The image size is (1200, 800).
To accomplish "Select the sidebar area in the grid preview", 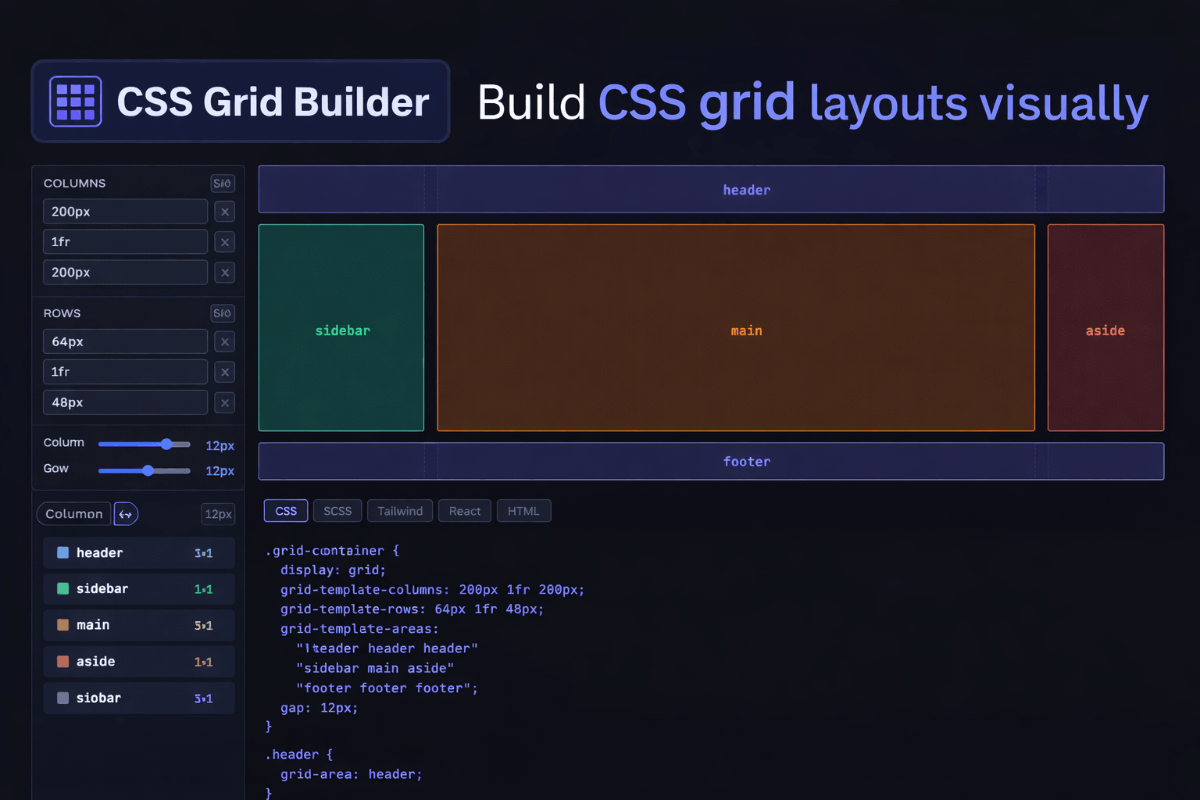I will [x=341, y=328].
